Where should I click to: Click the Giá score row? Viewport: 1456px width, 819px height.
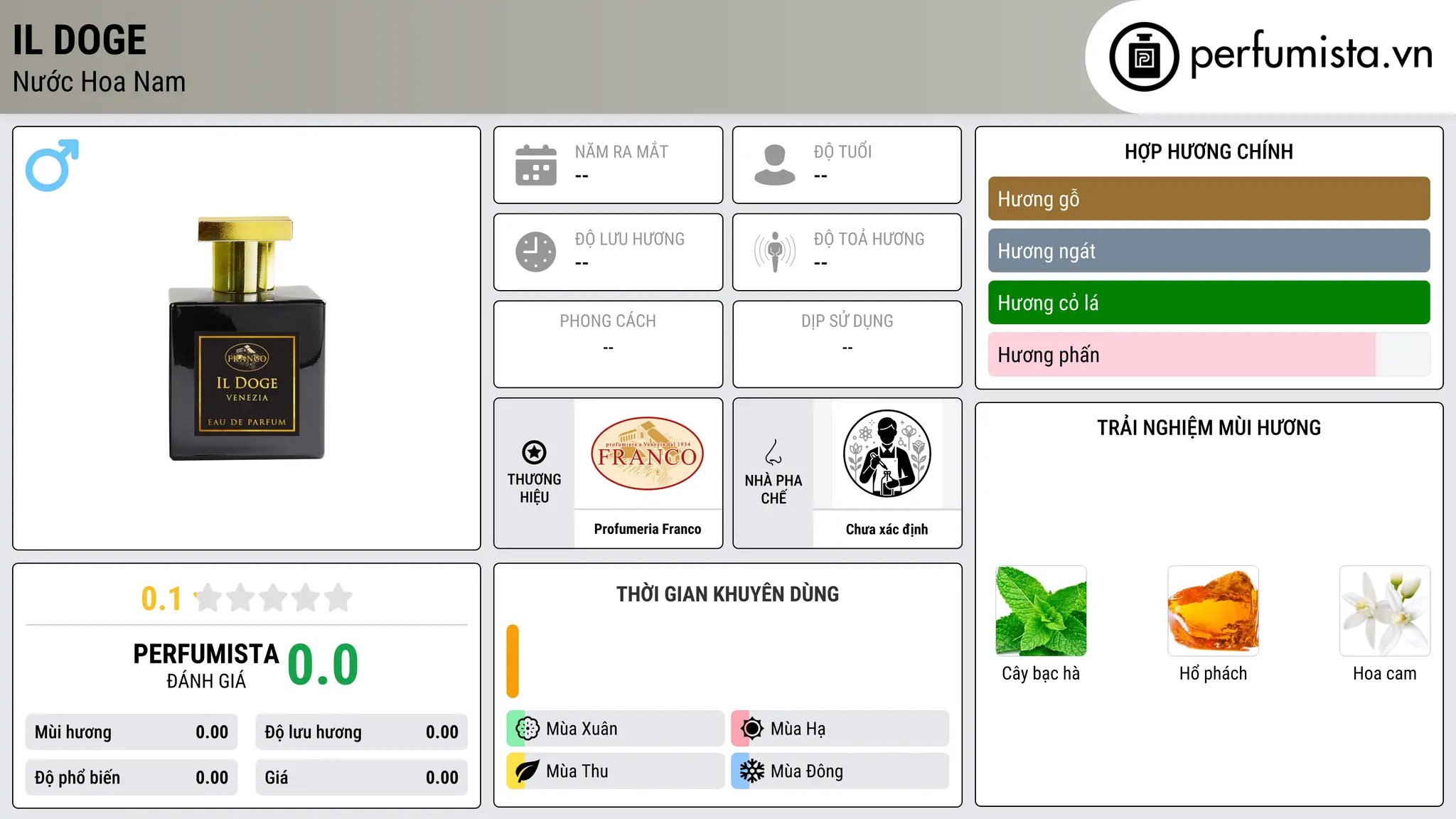point(362,778)
